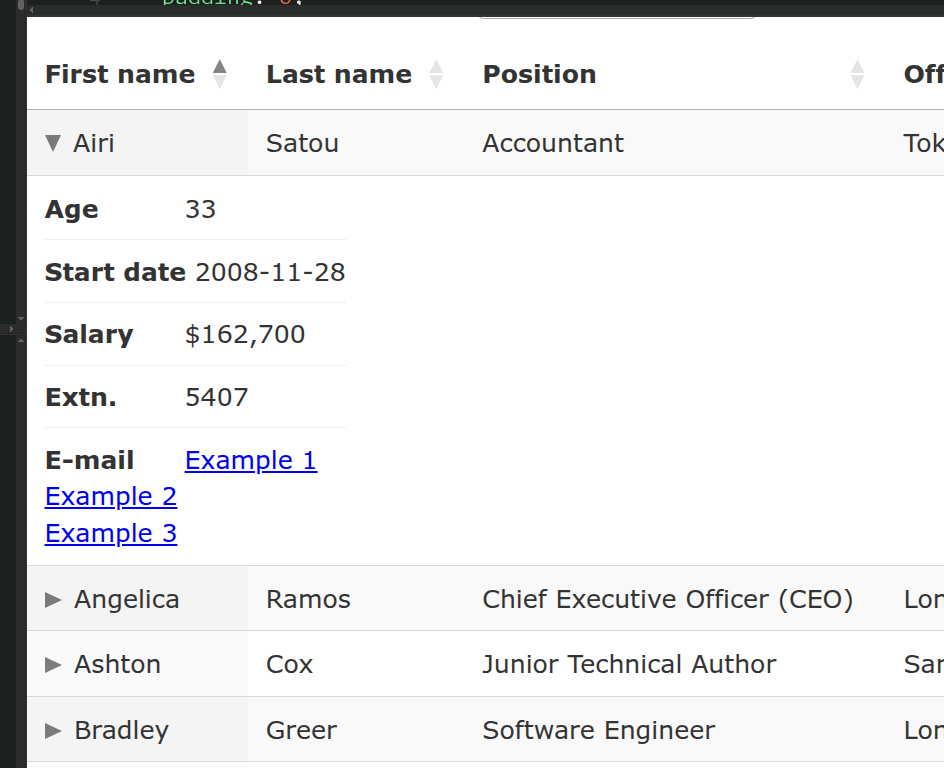Expand the Bradley row details

click(53, 730)
